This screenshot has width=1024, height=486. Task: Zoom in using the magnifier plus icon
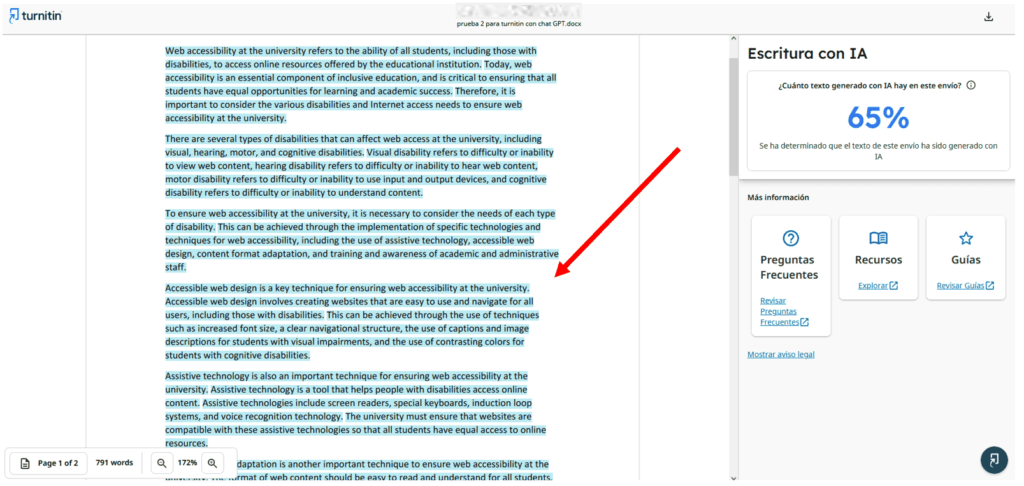coord(212,463)
